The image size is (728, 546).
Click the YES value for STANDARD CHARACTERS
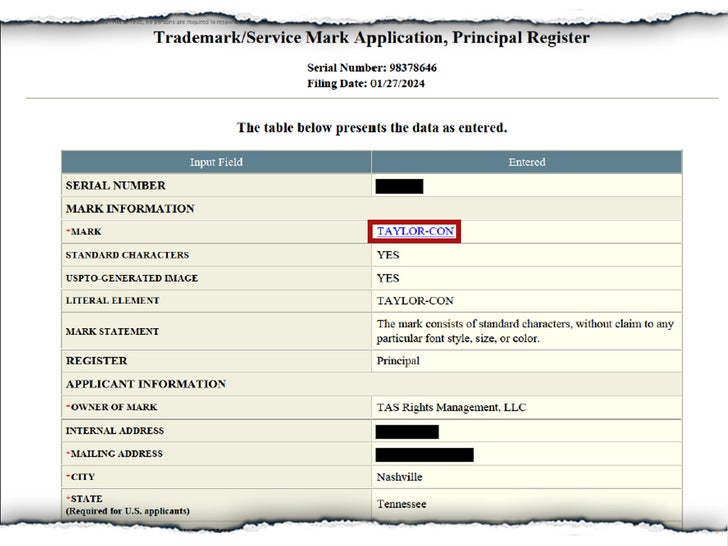pos(388,255)
